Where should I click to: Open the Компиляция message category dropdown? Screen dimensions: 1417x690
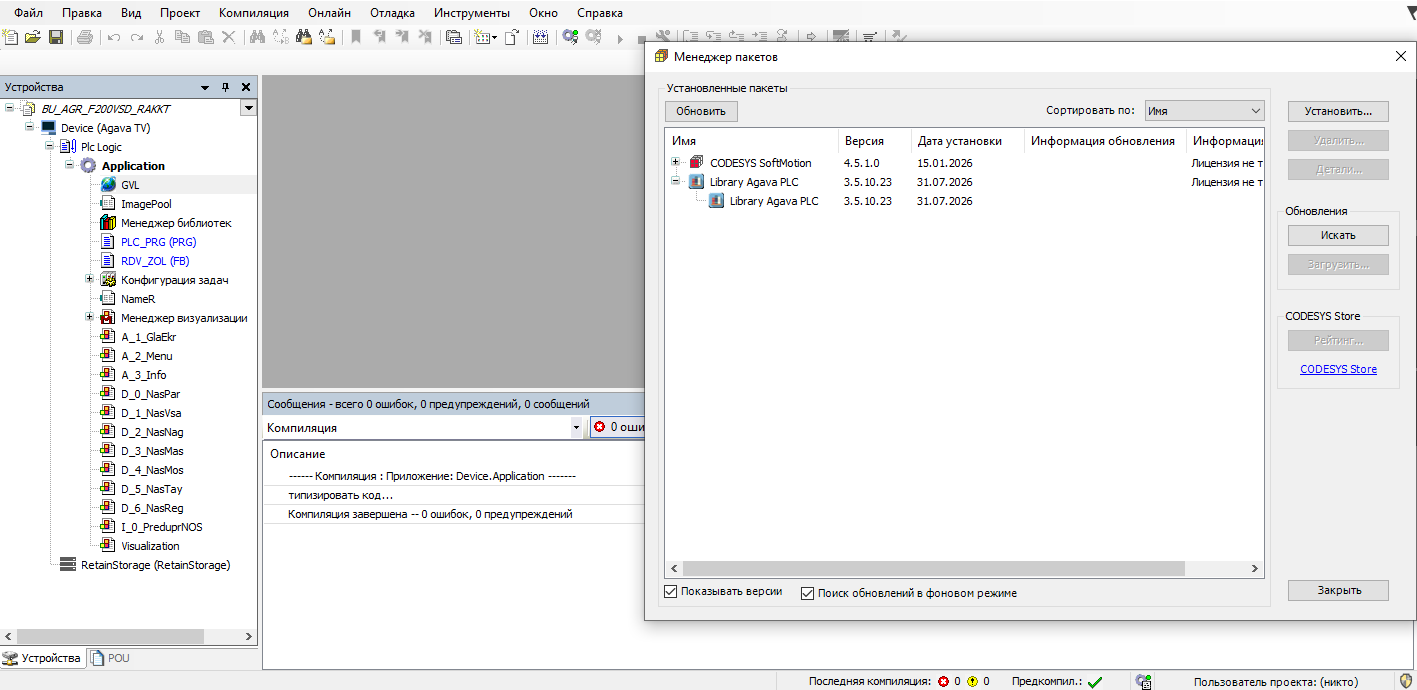[576, 427]
